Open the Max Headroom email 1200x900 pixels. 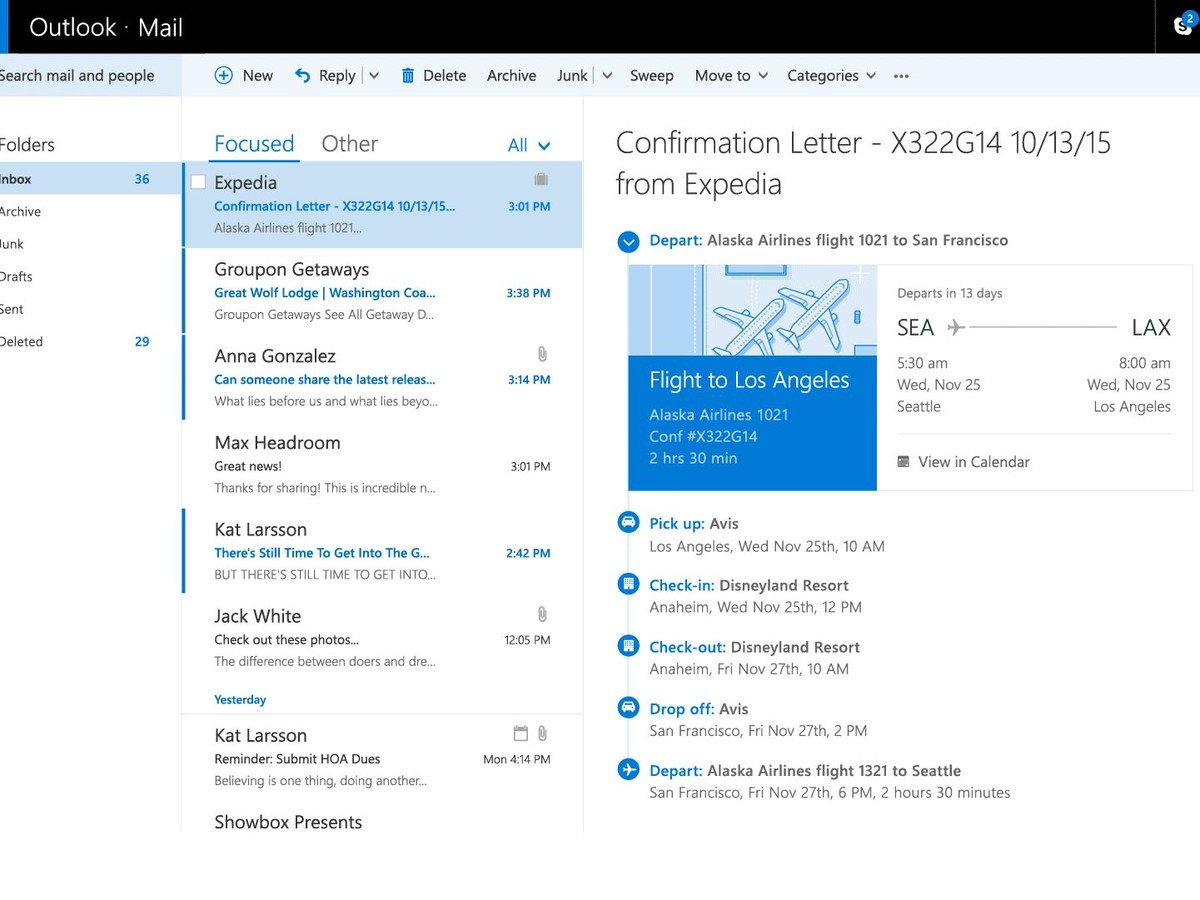coord(382,464)
